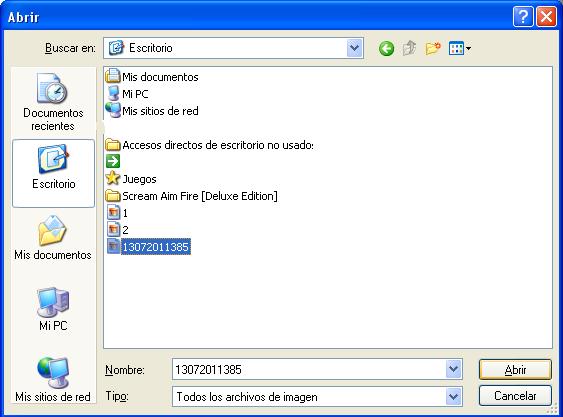Select the Scream Aim Fire folder
Screen dimensions: 563x417
tap(192, 196)
